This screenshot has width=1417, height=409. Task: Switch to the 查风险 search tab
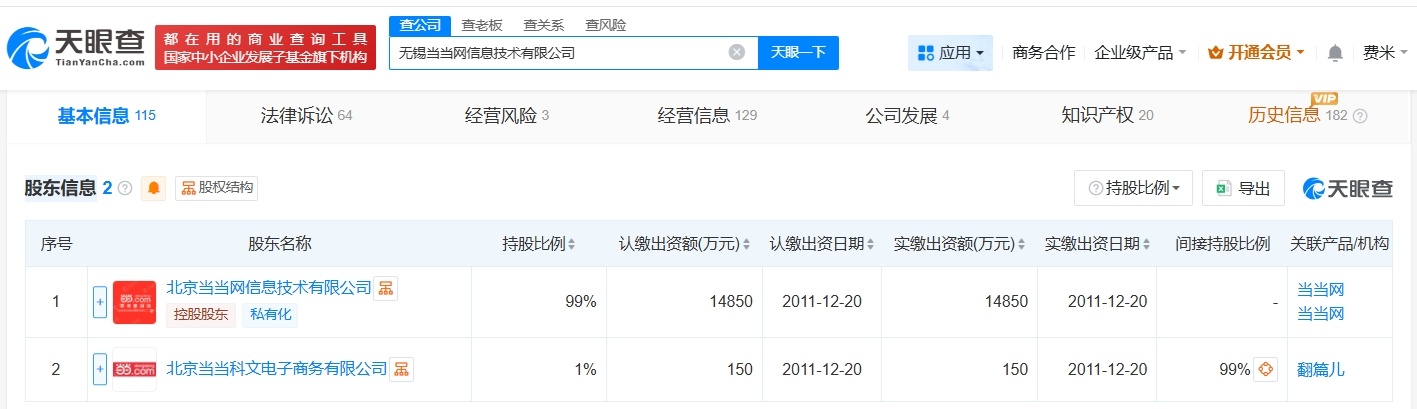[606, 25]
